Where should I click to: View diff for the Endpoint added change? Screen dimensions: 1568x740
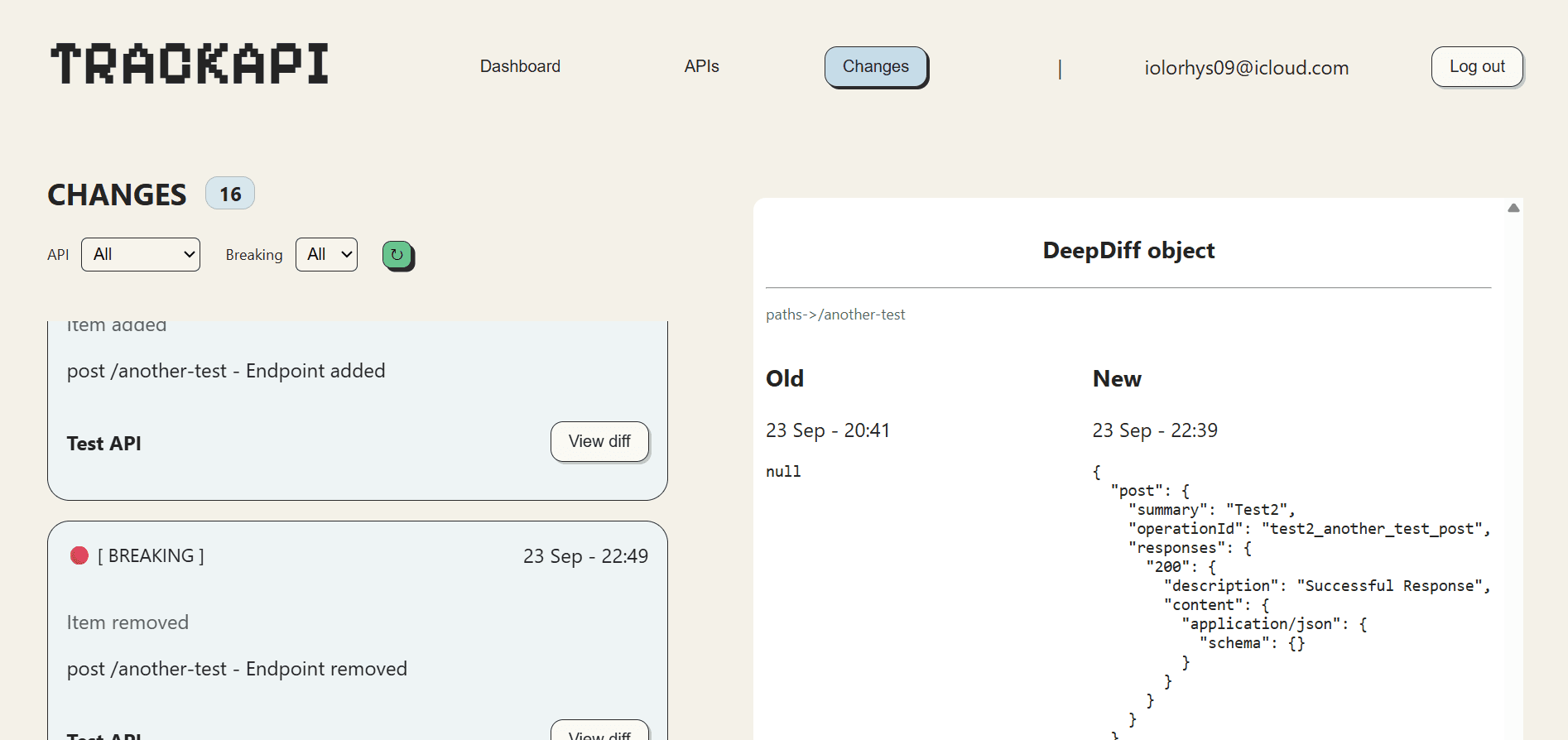click(x=599, y=441)
